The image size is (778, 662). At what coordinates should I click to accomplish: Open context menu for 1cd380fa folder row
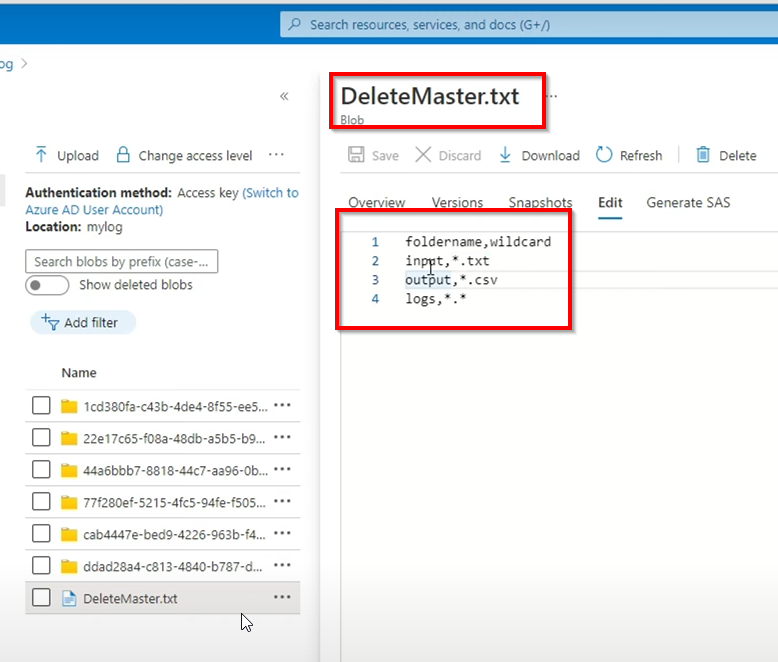(x=282, y=405)
